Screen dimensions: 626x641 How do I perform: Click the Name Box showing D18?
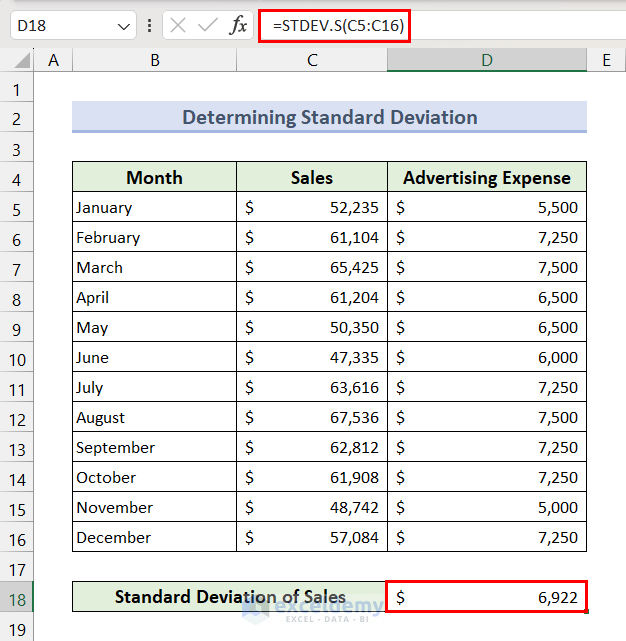[x=60, y=26]
